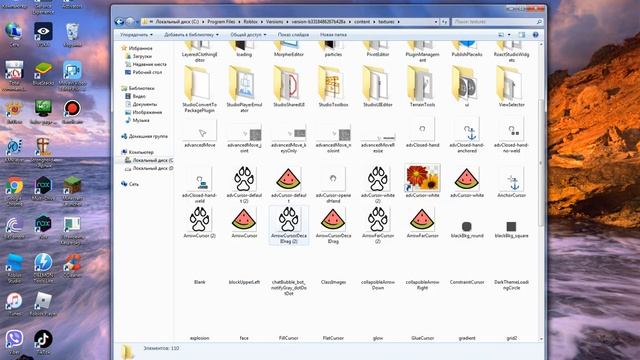Click the Viber desktop icon
640x360 pixels.
click(14, 342)
